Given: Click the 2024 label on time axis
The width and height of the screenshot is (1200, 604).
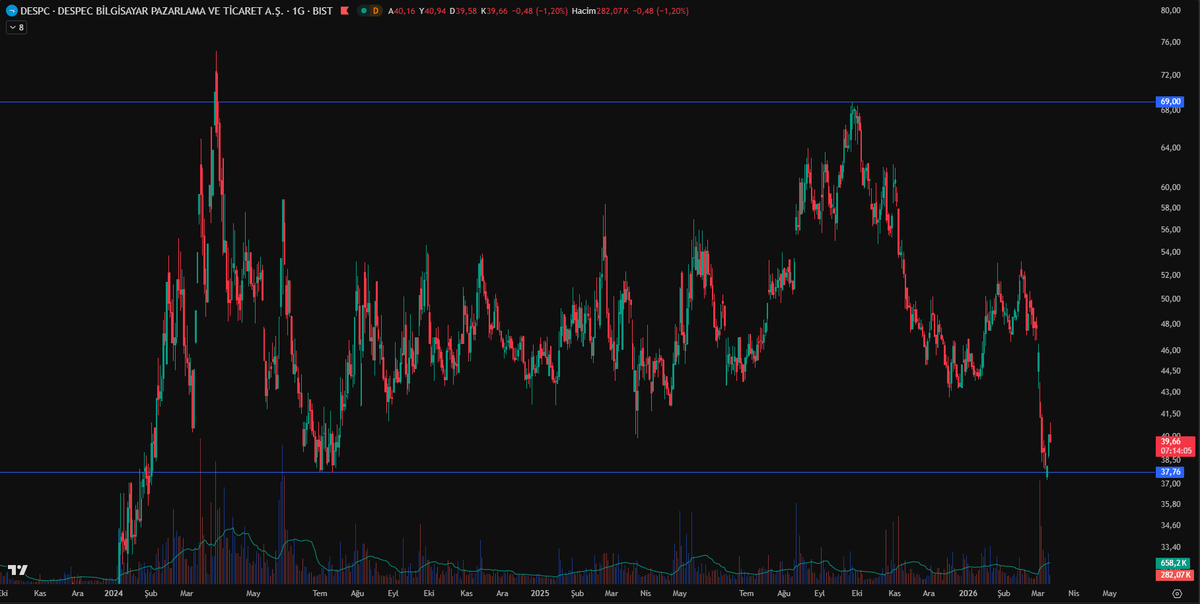Looking at the screenshot, I should click(113, 593).
